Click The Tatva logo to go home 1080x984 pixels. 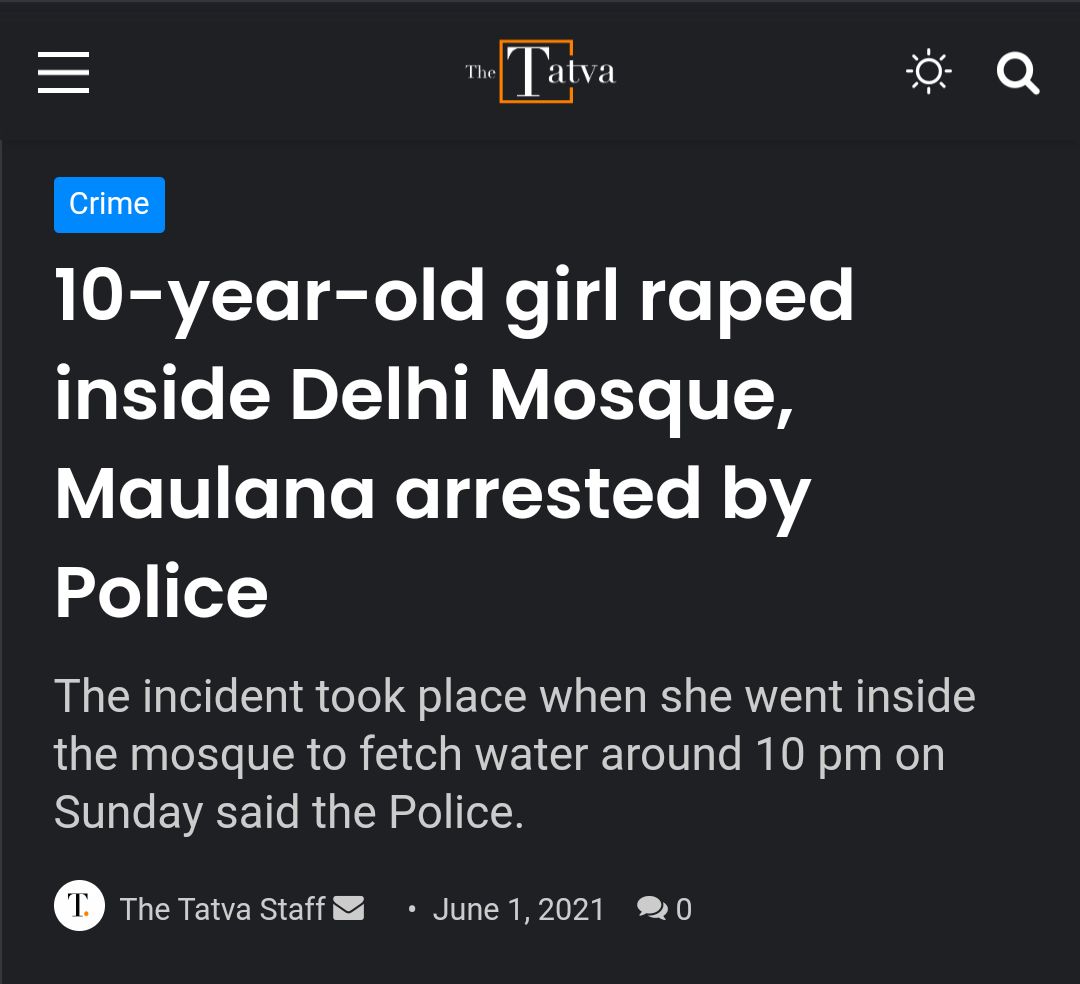pyautogui.click(x=539, y=70)
